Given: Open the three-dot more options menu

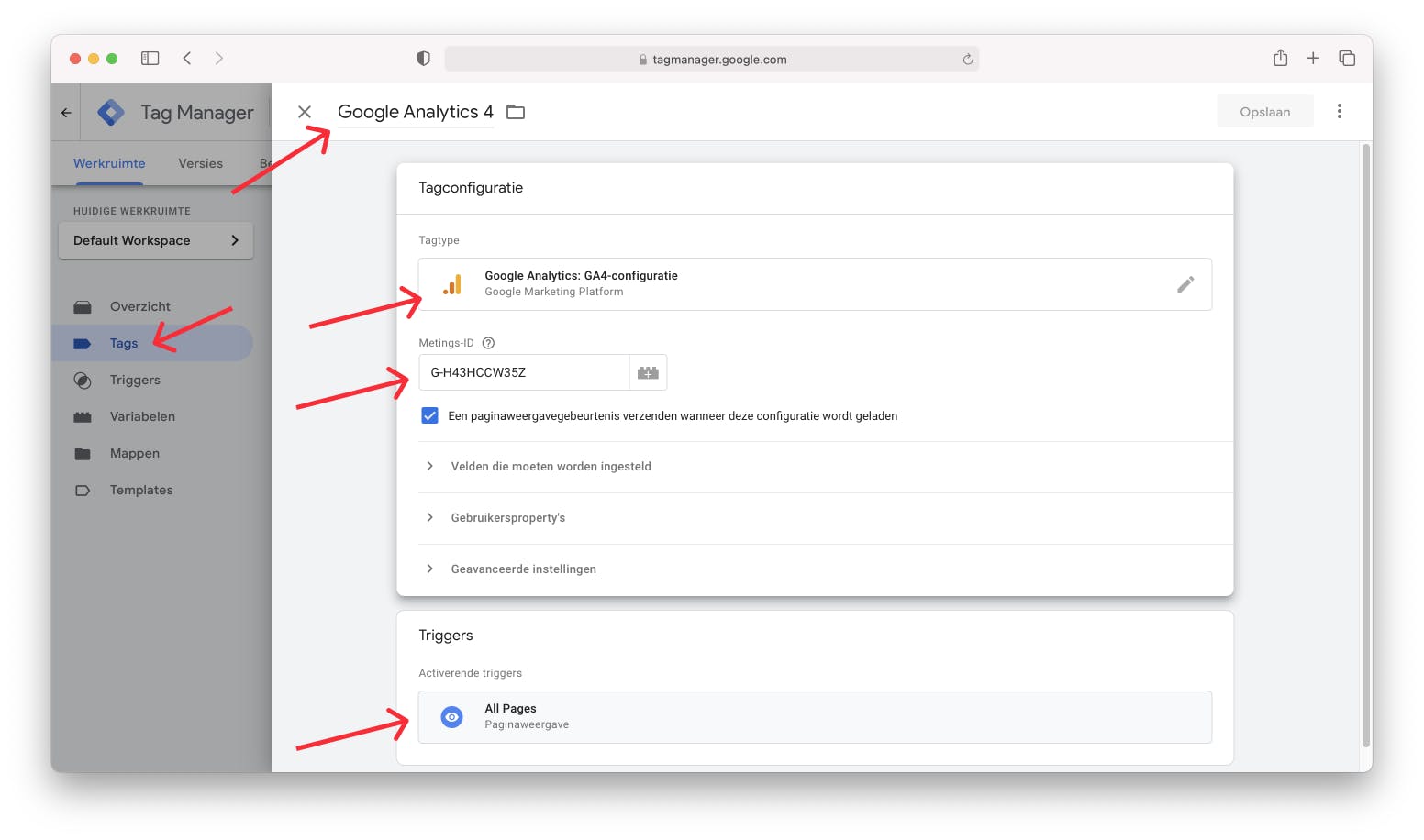Looking at the screenshot, I should click(1340, 111).
